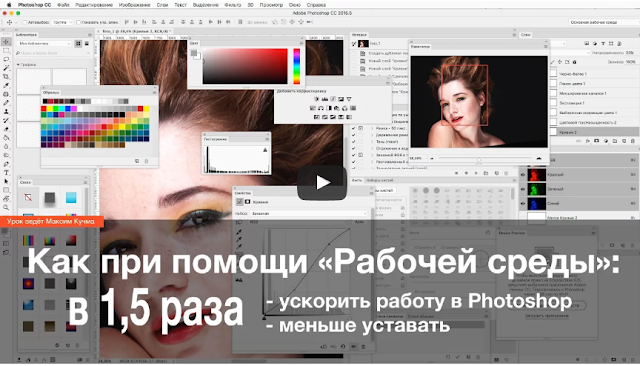Select the Lasso tool

(x=6, y=59)
